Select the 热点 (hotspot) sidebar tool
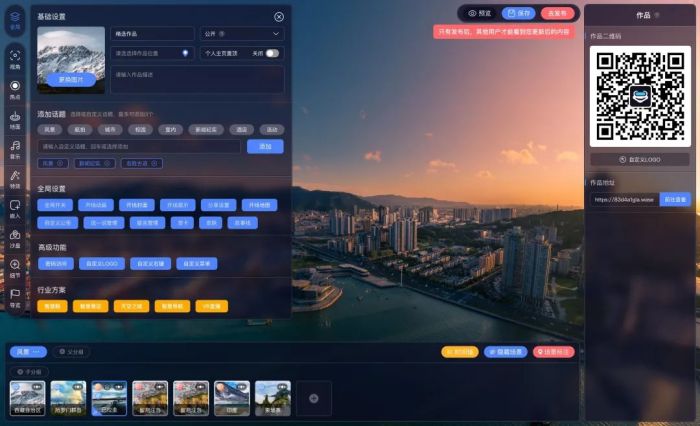Viewport: 700px width, 426px height. [x=14, y=88]
